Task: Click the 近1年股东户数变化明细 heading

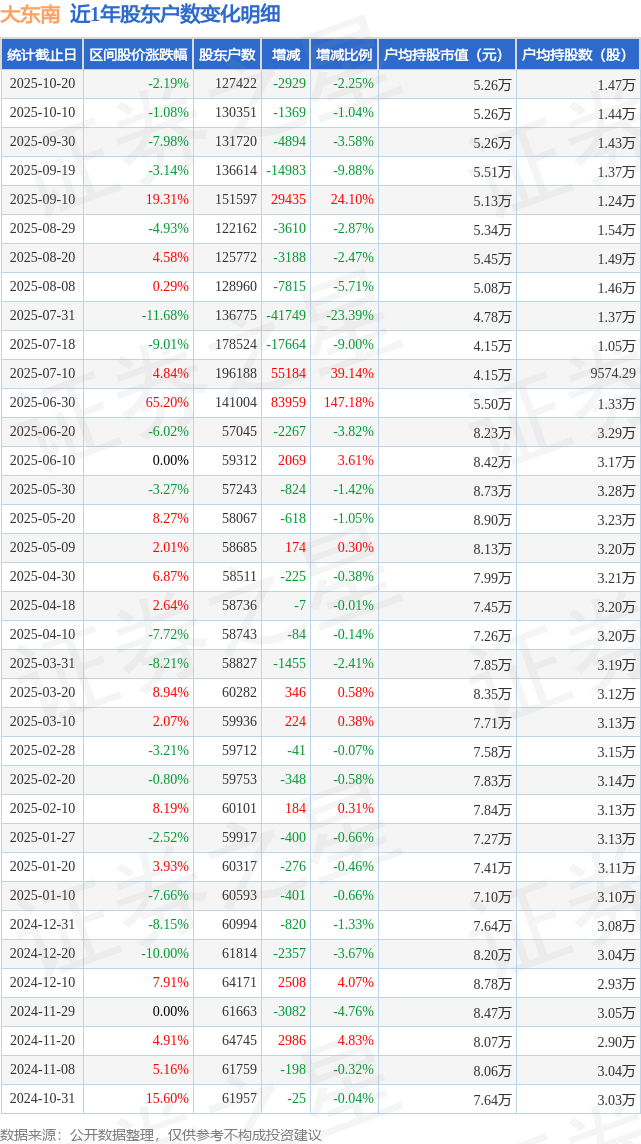Action: (175, 14)
